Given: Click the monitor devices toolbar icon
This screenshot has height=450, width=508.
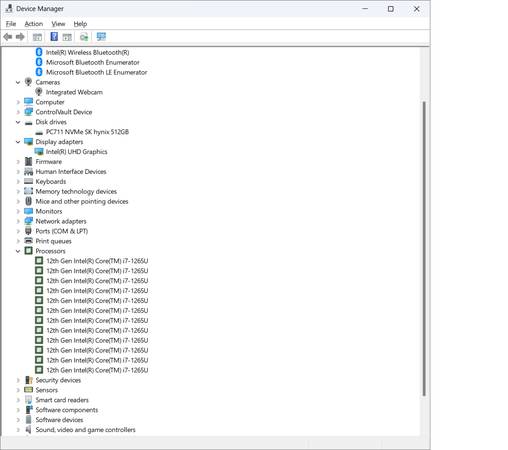Looking at the screenshot, I should tap(101, 37).
